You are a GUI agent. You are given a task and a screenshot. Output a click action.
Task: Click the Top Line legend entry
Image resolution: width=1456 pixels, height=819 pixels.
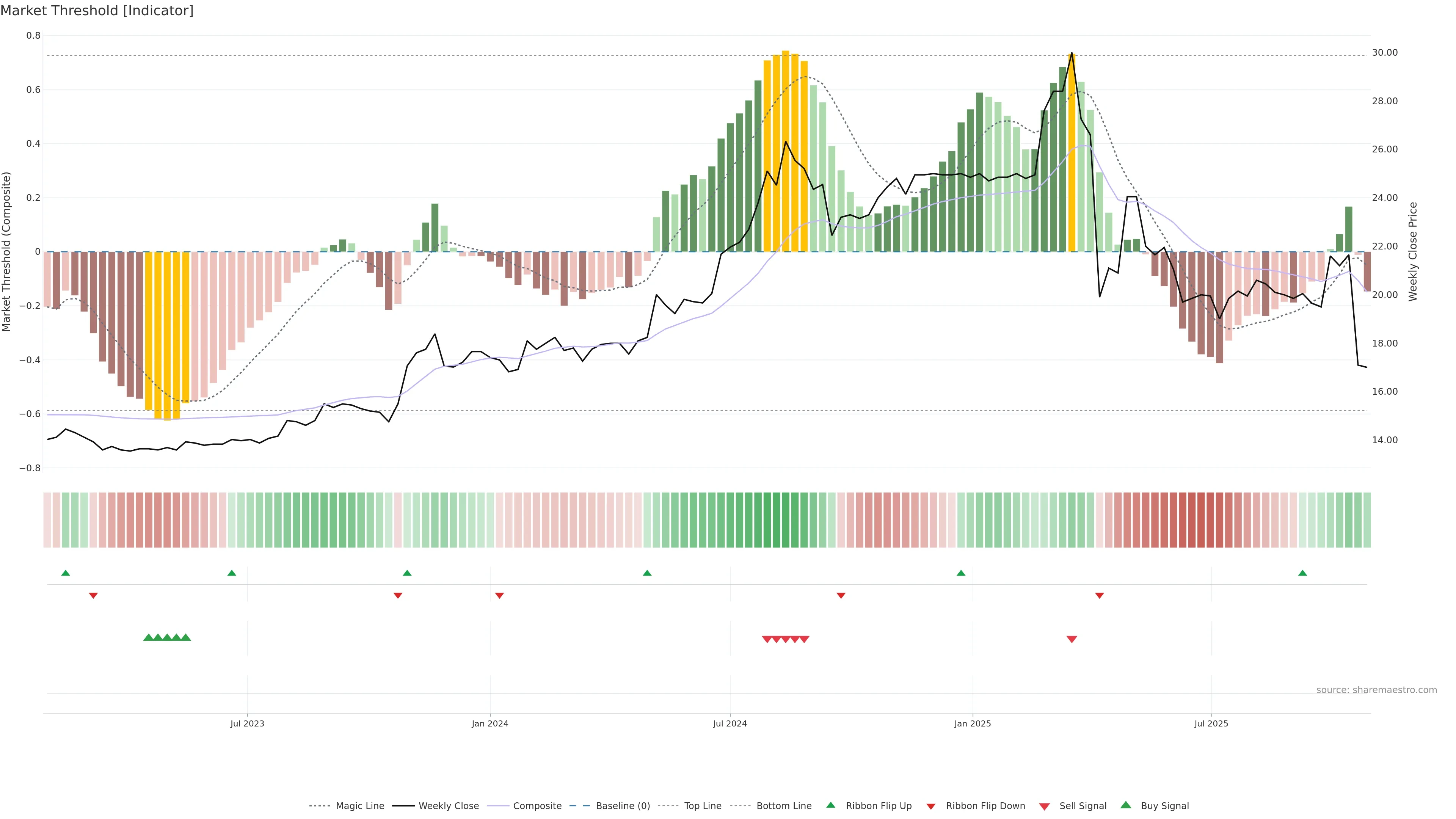(x=703, y=806)
